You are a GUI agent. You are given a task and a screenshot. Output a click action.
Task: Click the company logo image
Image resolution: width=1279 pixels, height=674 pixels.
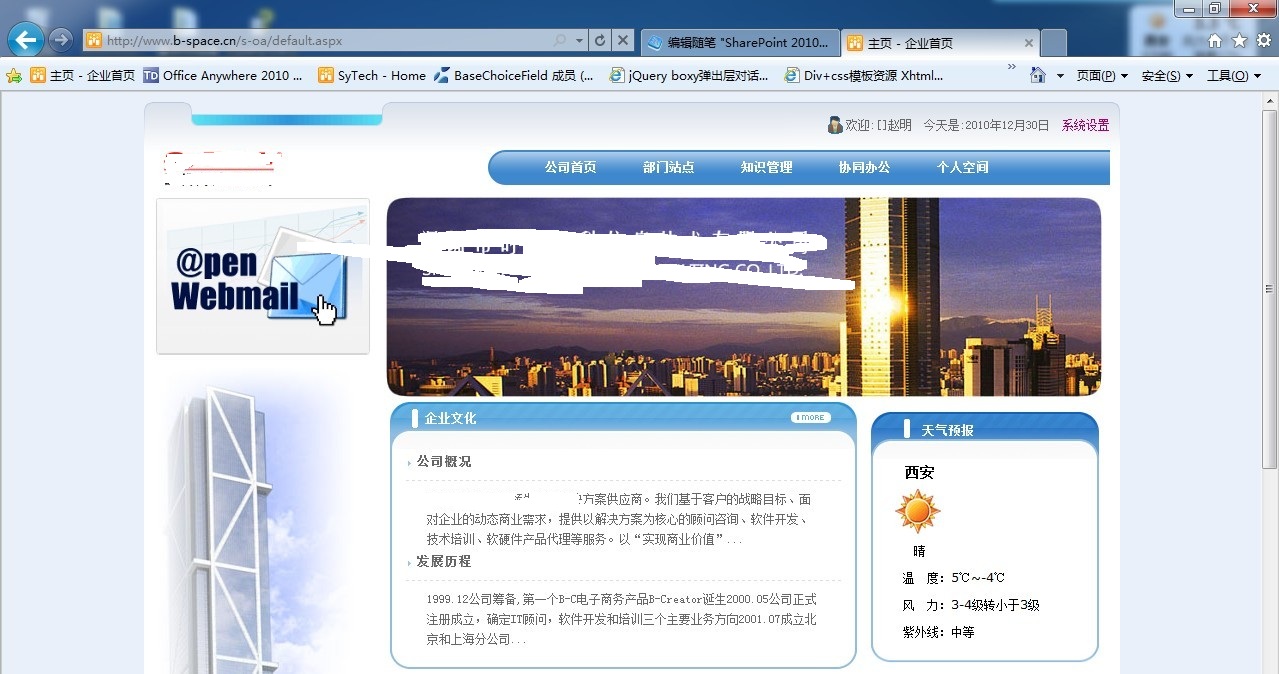(220, 169)
